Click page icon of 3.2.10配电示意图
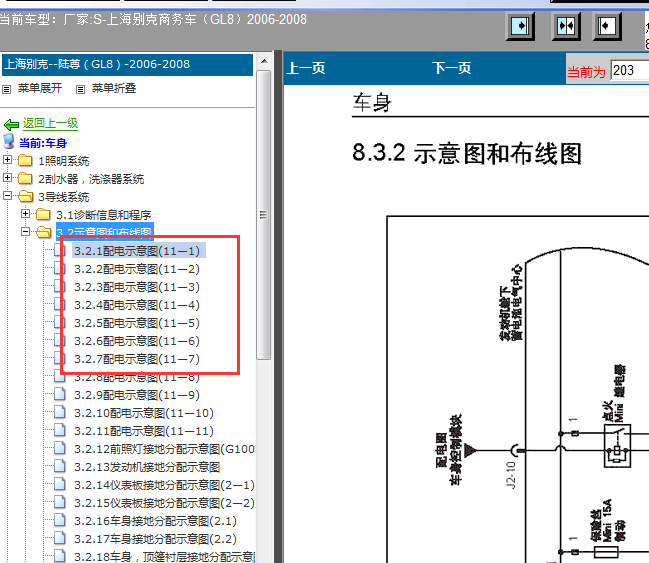Viewport: 649px width, 563px height. [60, 412]
